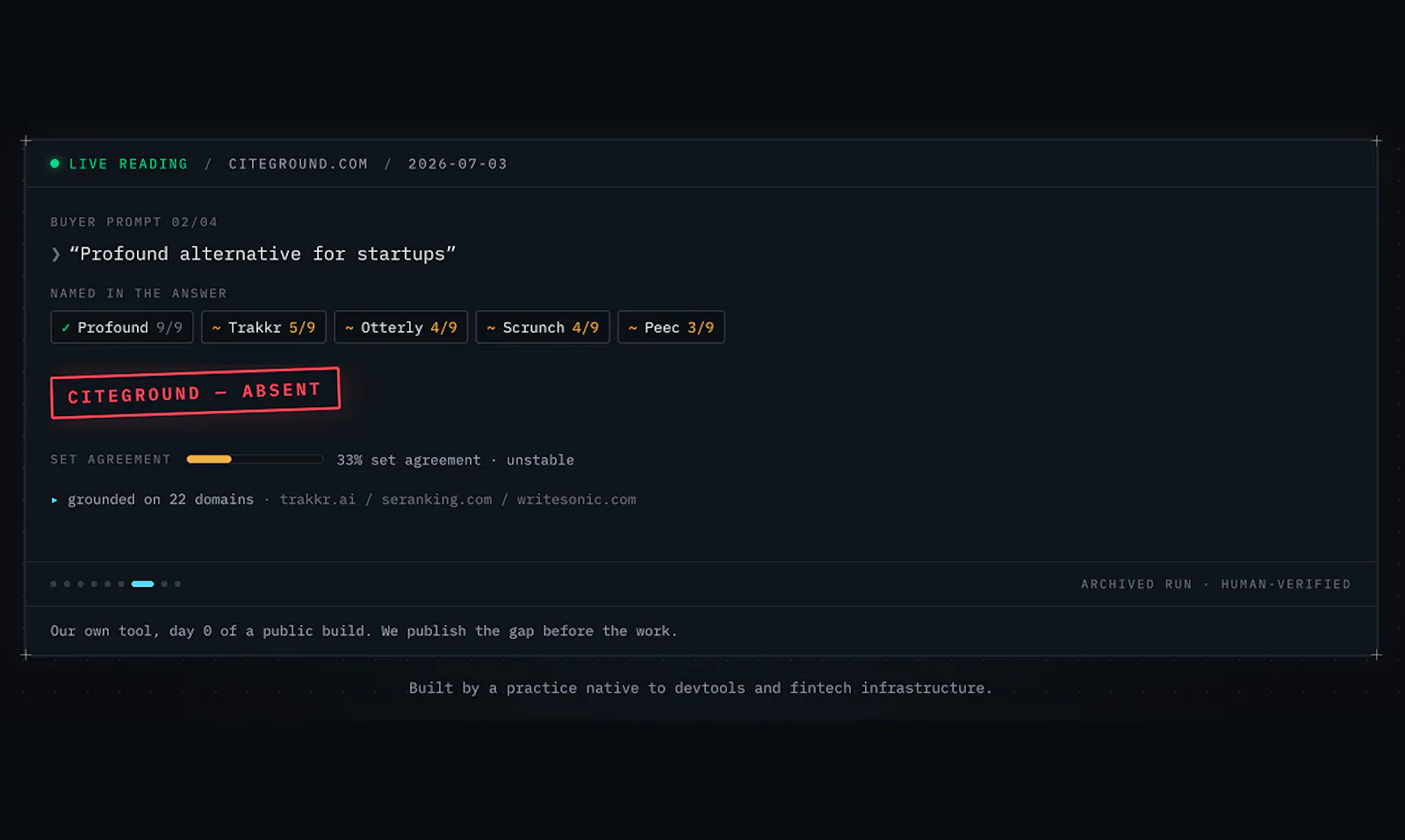1405x840 pixels.
Task: Click the SET AGREEMENT label
Action: pos(111,459)
